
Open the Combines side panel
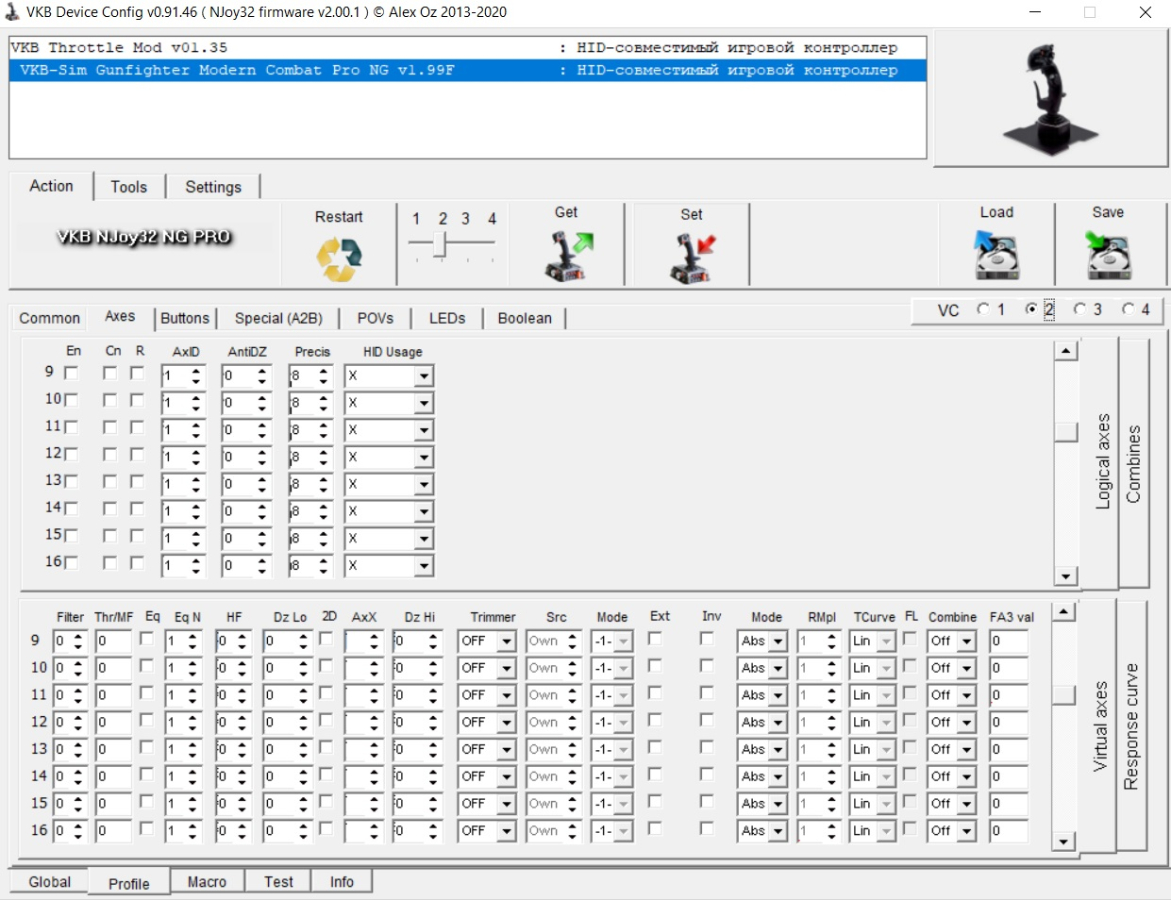(1134, 463)
